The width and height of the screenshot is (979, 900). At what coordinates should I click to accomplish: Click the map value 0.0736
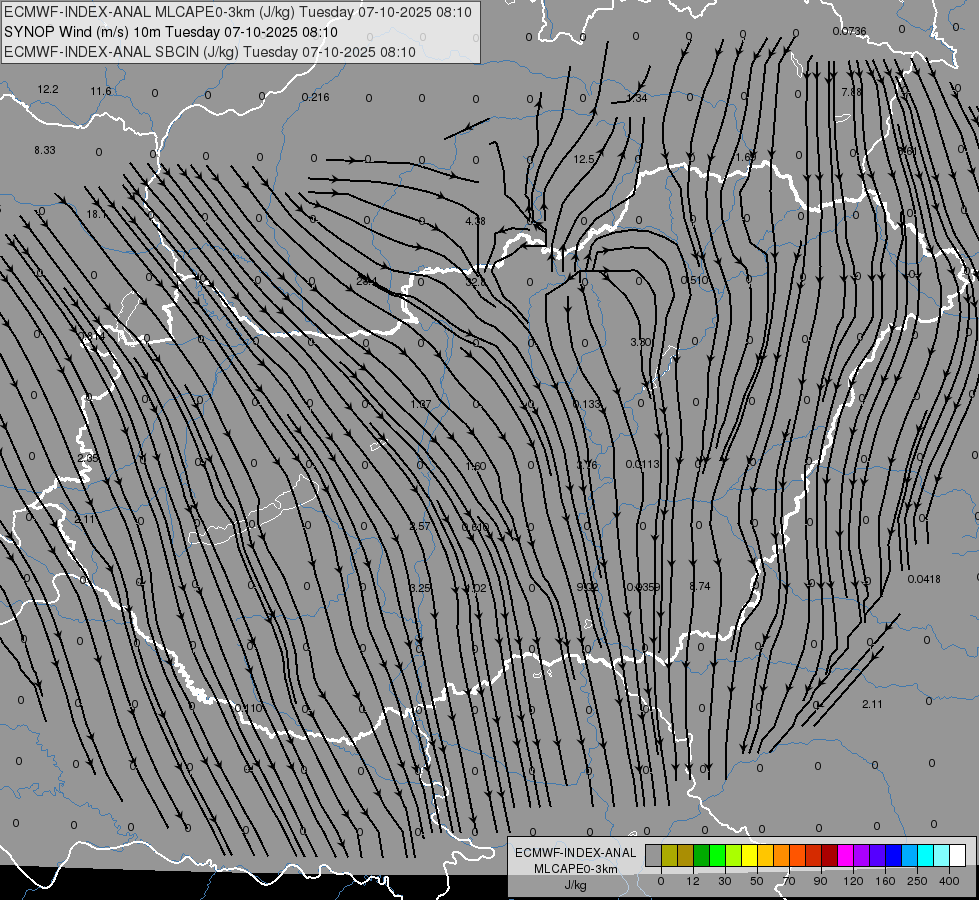coord(849,31)
